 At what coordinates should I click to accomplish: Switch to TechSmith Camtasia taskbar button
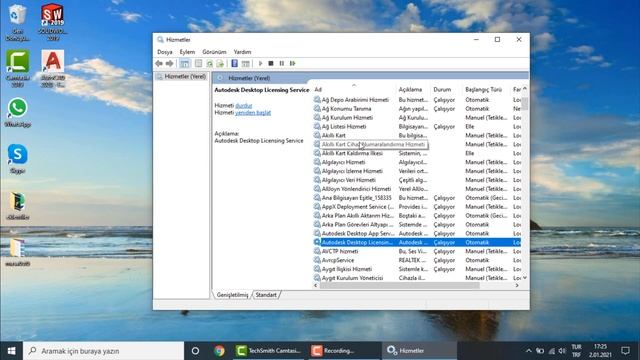[269, 351]
